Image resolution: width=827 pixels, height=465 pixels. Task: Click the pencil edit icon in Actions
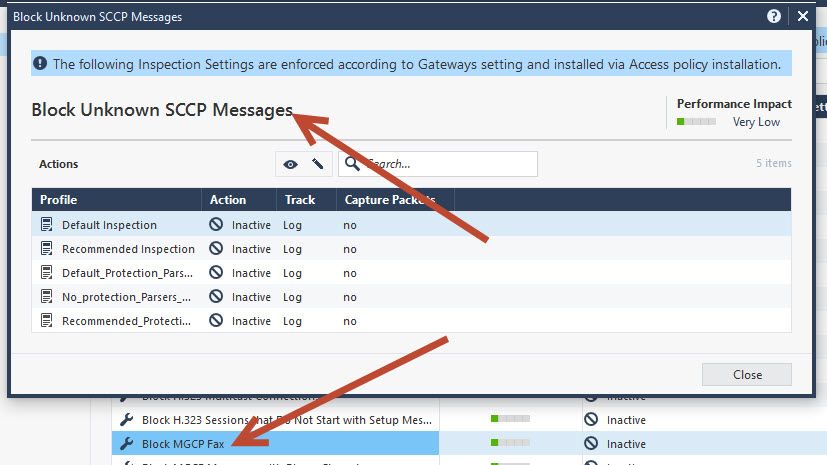[318, 164]
